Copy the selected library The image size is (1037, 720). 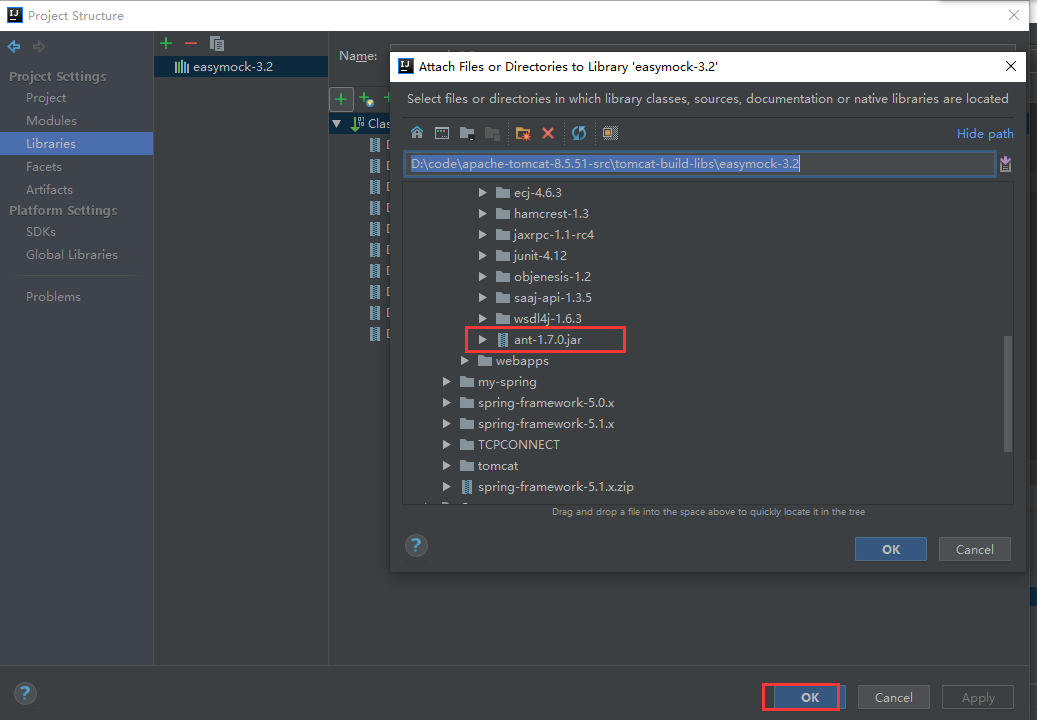[217, 44]
